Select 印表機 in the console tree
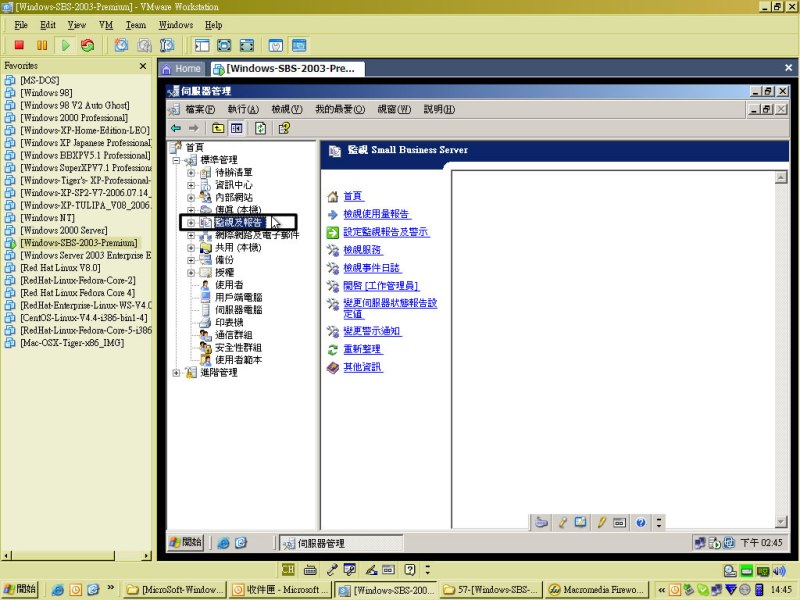 coord(229,322)
